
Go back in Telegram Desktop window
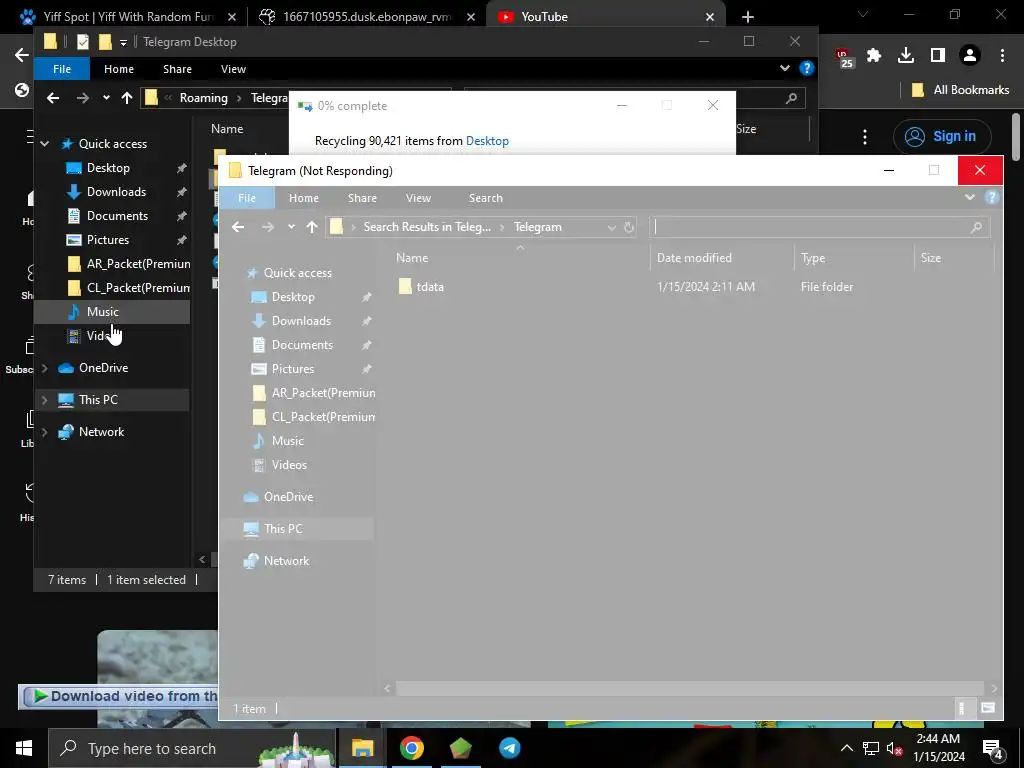(53, 98)
